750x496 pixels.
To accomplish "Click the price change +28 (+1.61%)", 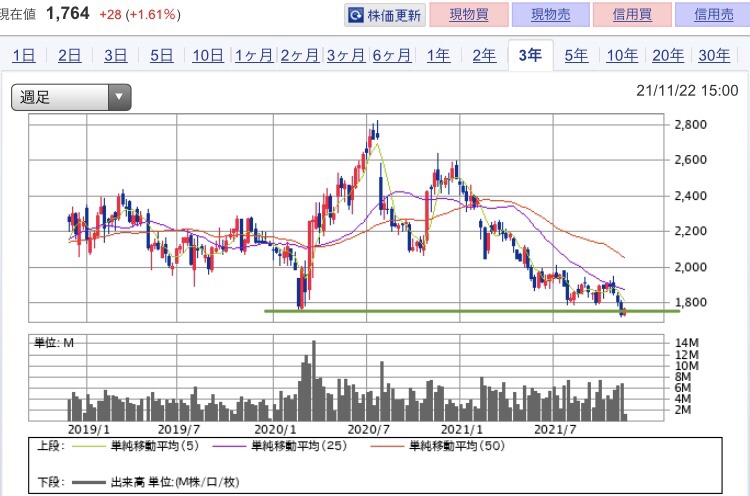I will pyautogui.click(x=140, y=15).
